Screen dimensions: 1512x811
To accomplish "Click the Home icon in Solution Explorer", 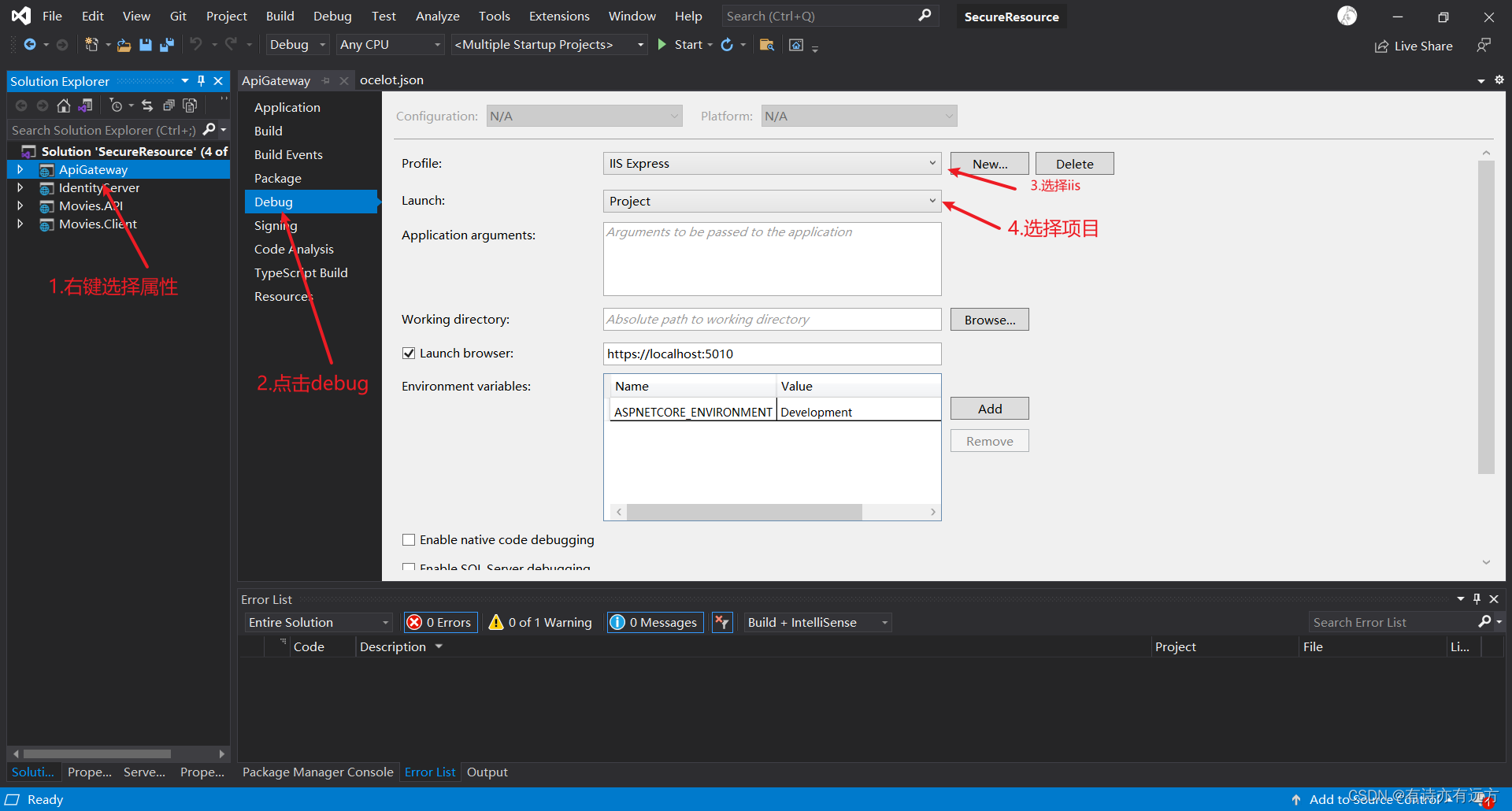I will click(64, 106).
